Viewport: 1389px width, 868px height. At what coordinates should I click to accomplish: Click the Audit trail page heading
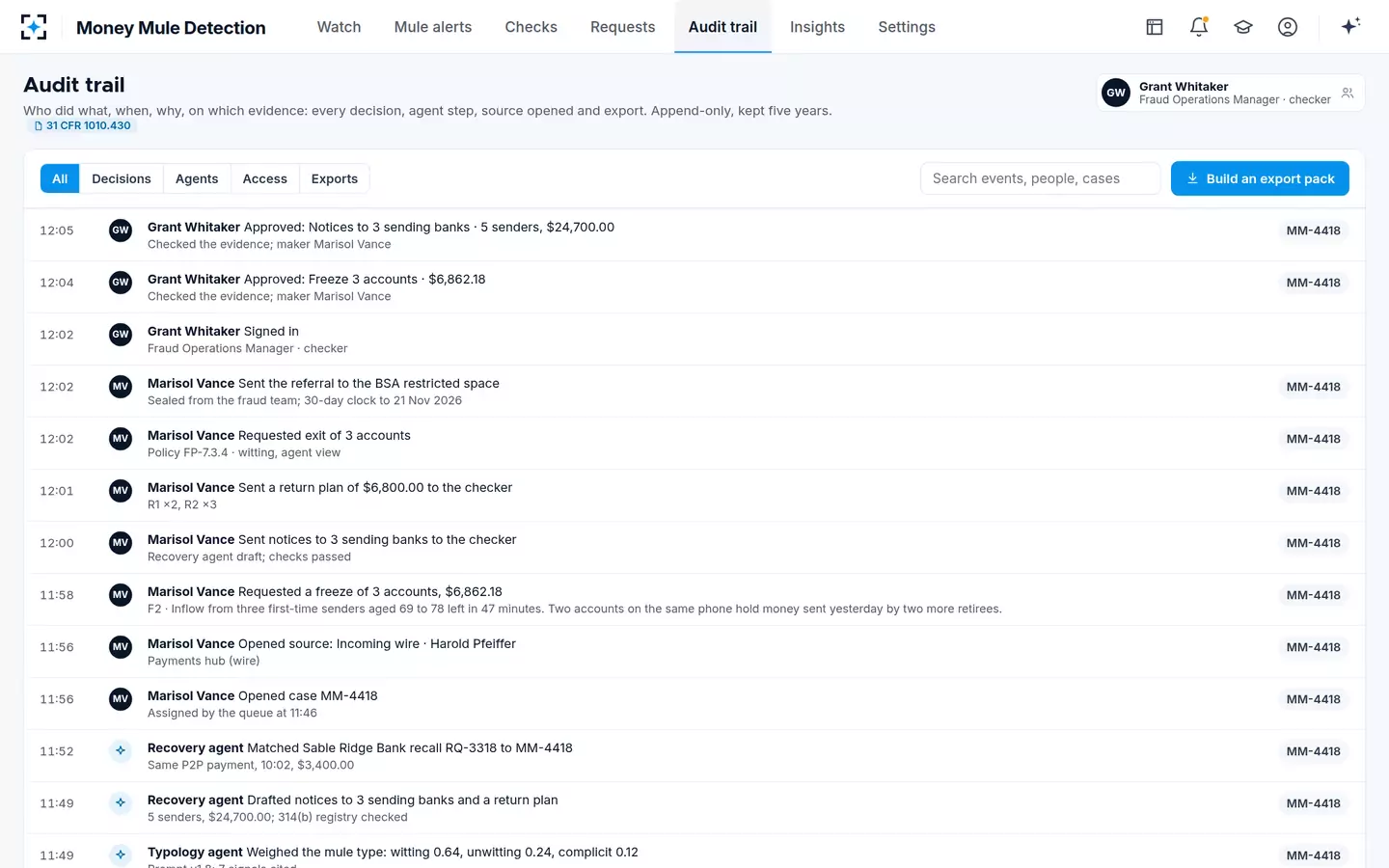(74, 85)
